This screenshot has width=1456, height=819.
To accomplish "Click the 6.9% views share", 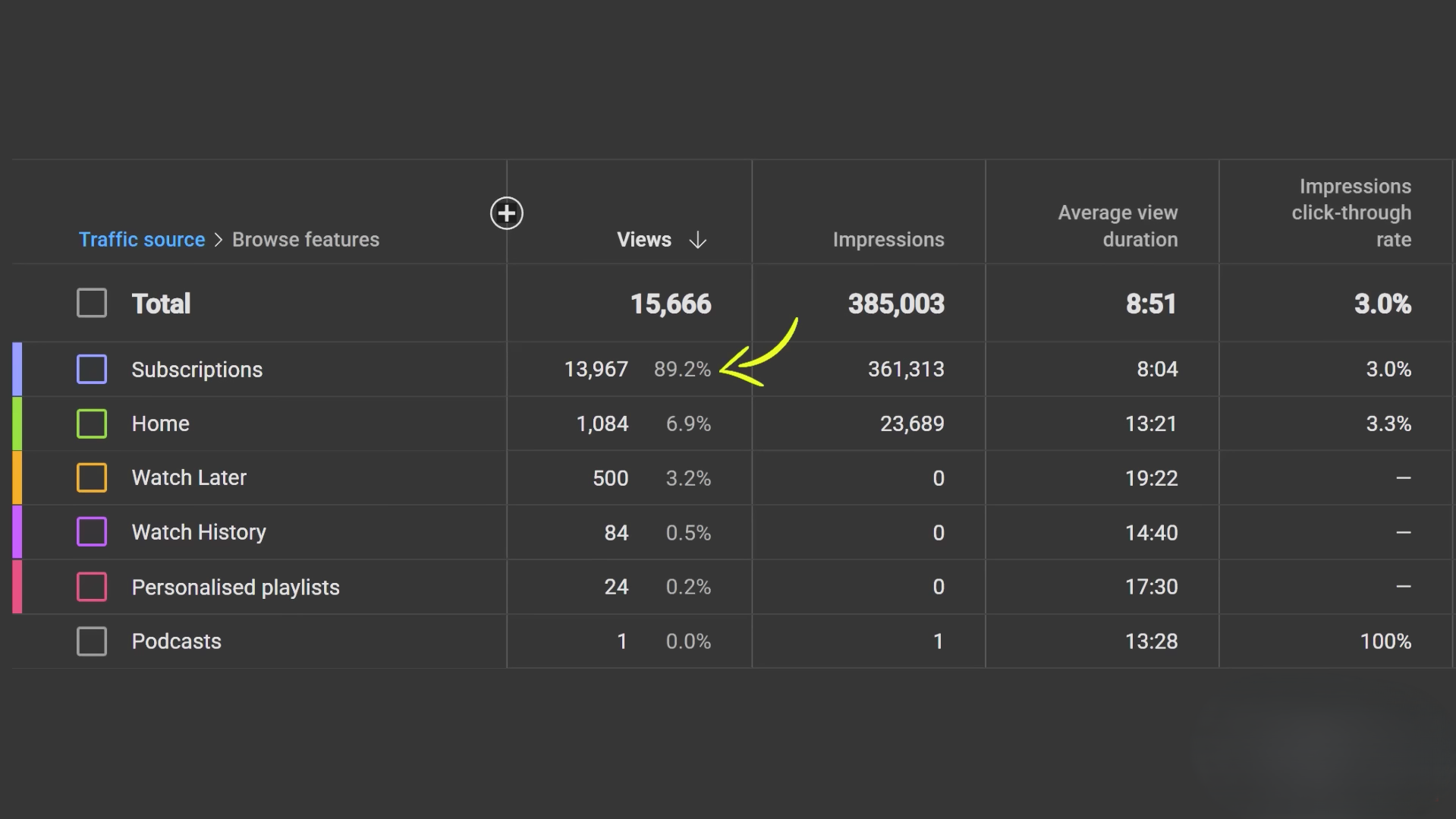I will click(688, 424).
